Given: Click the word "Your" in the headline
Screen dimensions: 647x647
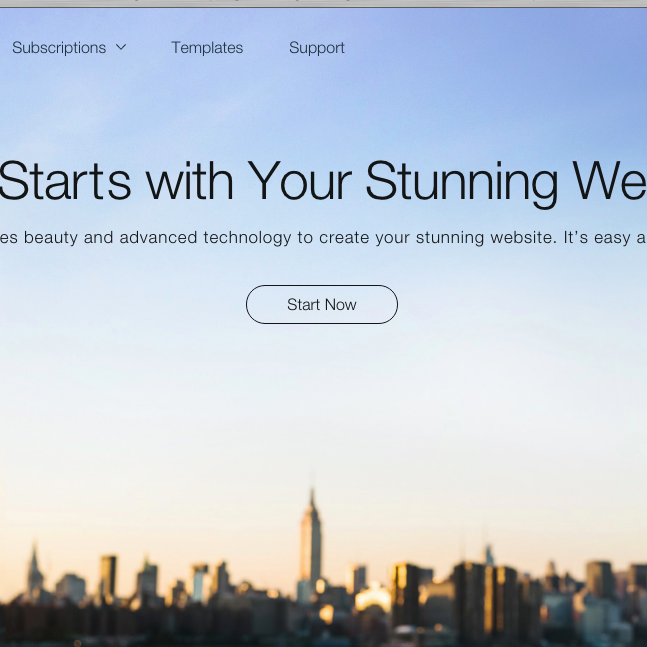Looking at the screenshot, I should pos(300,181).
